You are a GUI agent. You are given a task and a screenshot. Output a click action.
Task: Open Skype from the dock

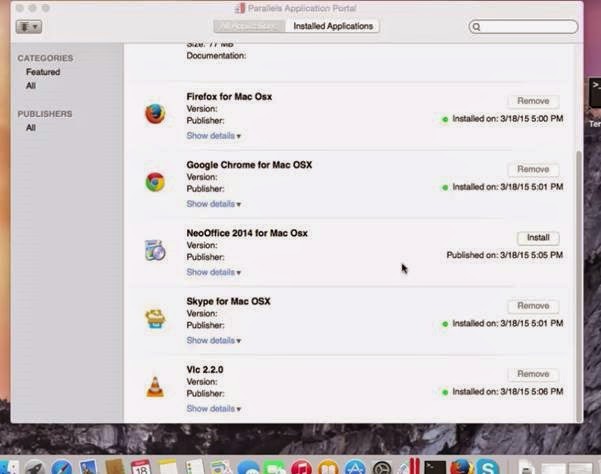[488, 467]
